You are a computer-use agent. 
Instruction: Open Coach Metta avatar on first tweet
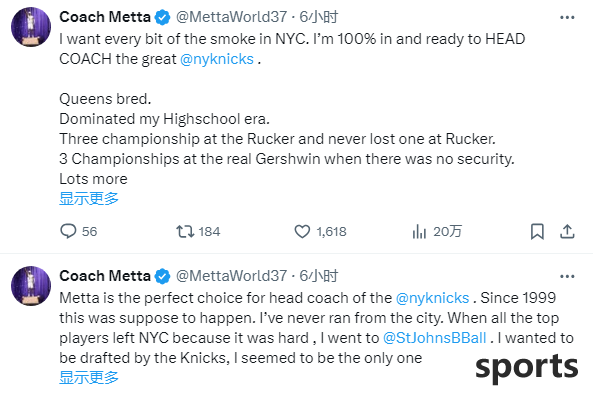pyautogui.click(x=31, y=27)
